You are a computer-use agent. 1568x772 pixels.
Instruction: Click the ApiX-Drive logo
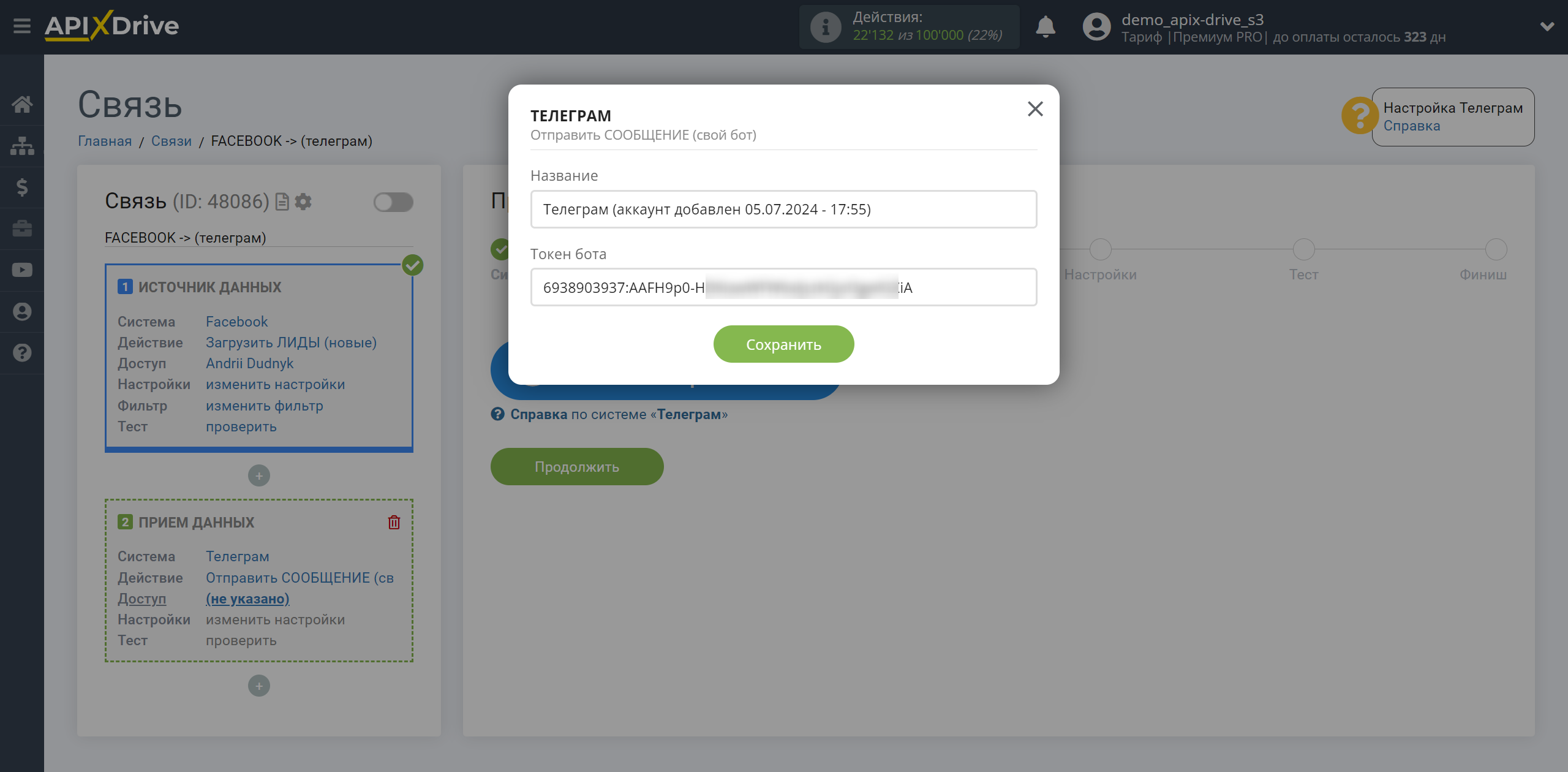click(111, 26)
